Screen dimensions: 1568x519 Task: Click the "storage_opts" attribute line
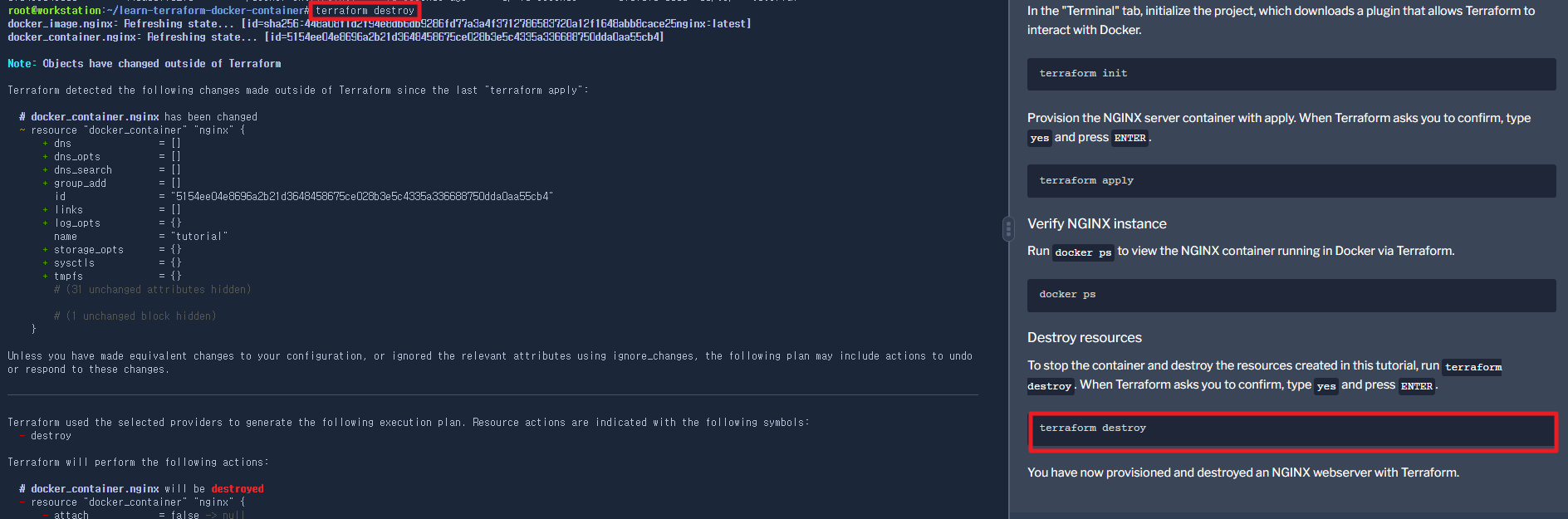[x=111, y=250]
